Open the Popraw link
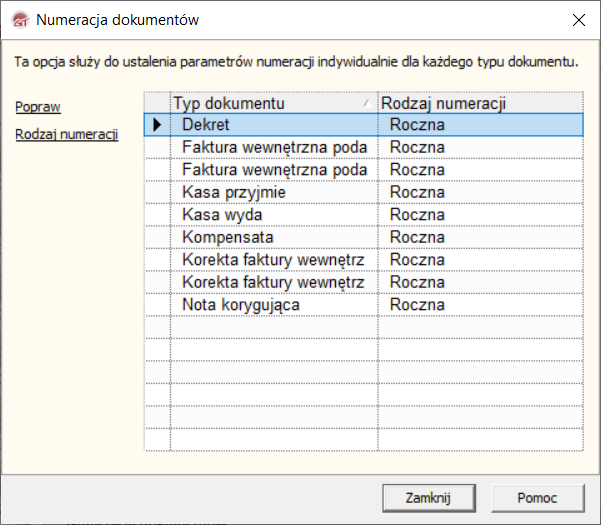Image resolution: width=601 pixels, height=525 pixels. (32, 107)
